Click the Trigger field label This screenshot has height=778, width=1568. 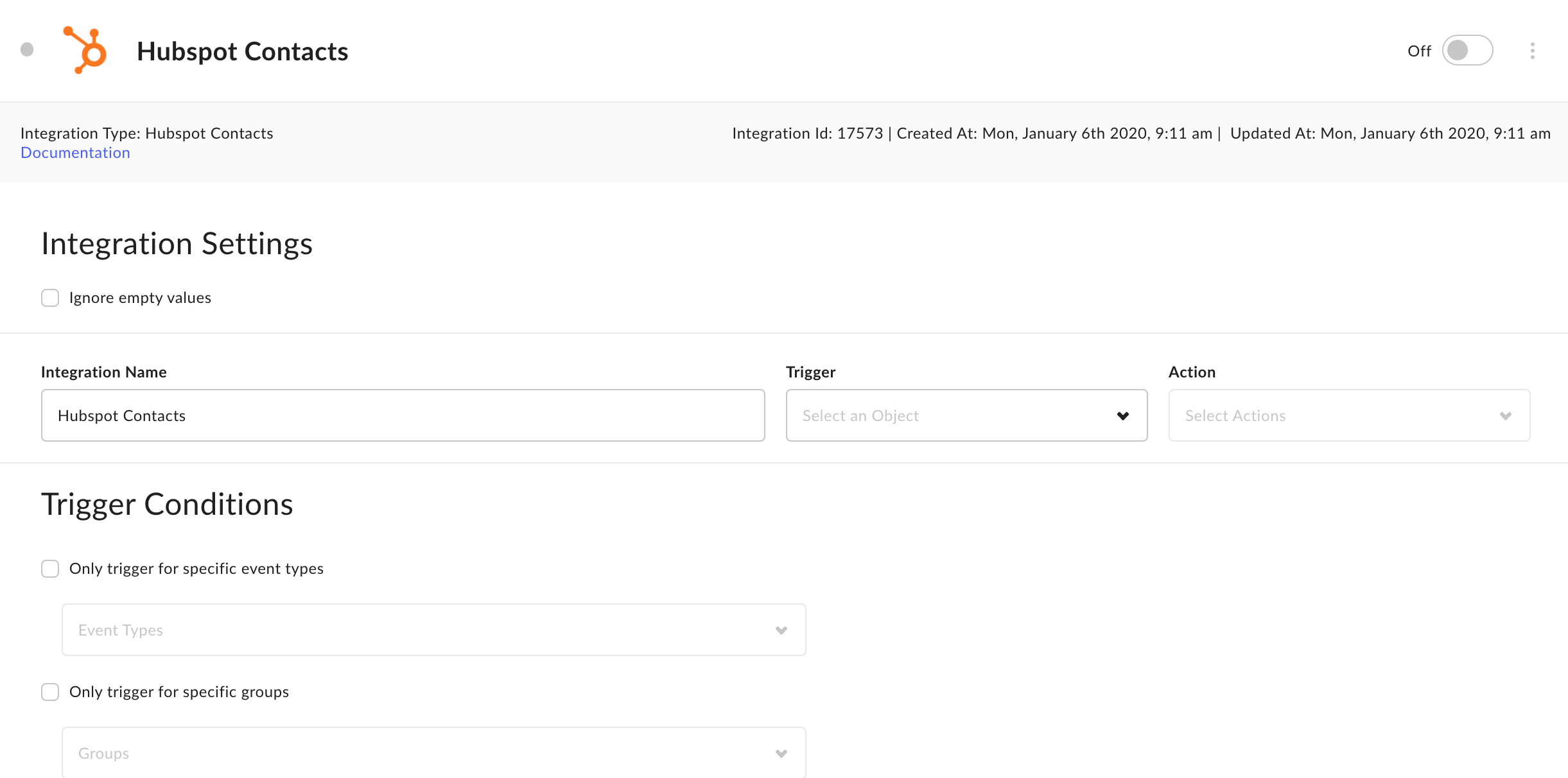[810, 372]
